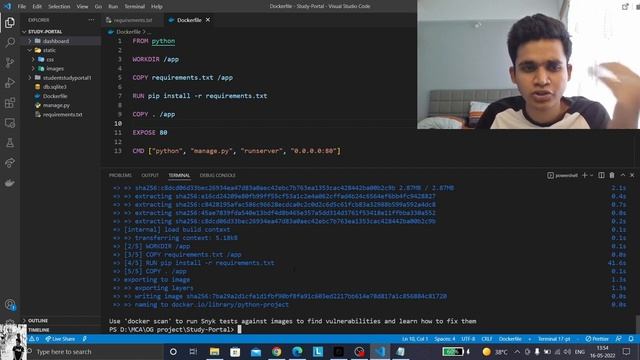
Task: Open Explorer more actions ellipsis
Action: (91, 20)
